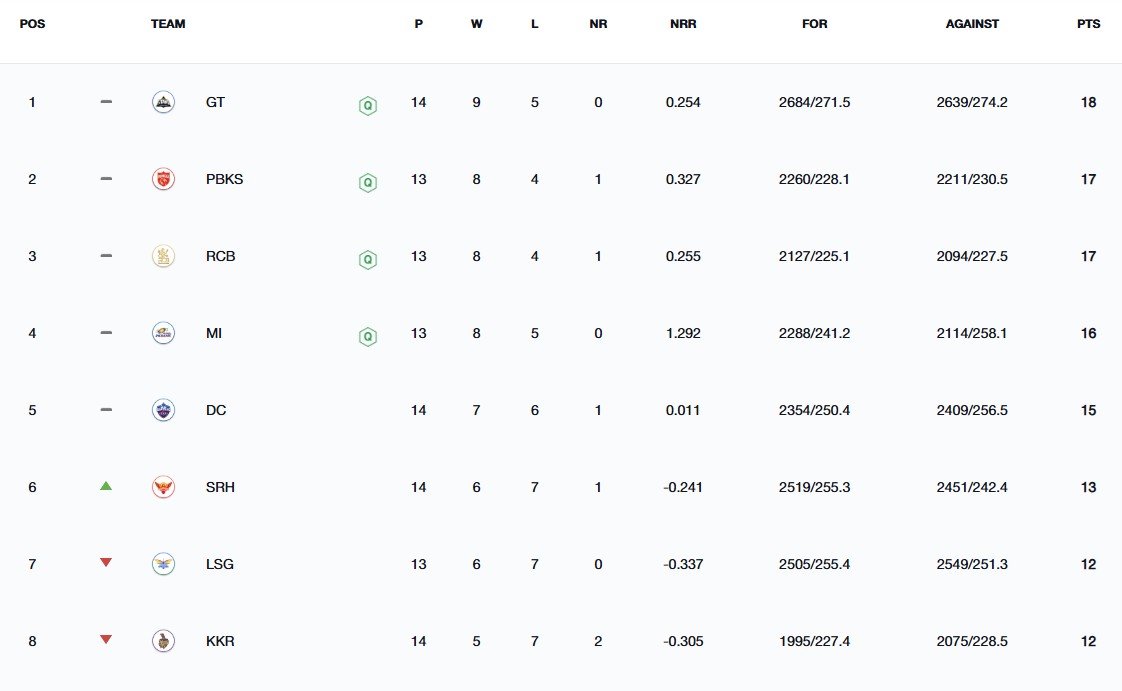This screenshot has height=691, width=1122.
Task: Select the AGAINST column header
Action: 972,24
